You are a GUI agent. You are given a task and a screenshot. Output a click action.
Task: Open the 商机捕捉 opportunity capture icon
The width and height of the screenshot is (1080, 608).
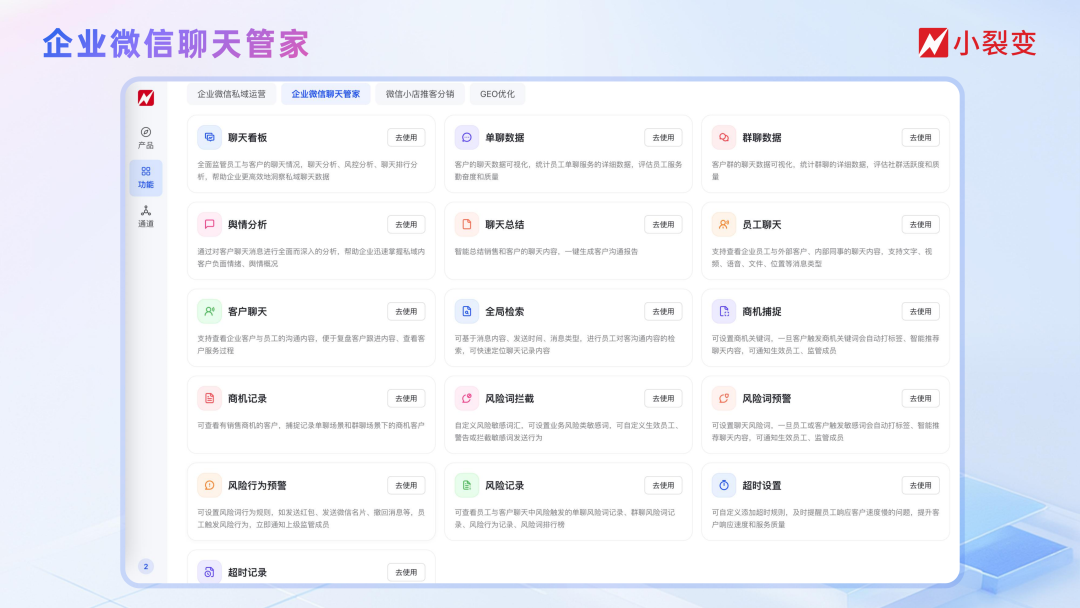pyautogui.click(x=724, y=311)
